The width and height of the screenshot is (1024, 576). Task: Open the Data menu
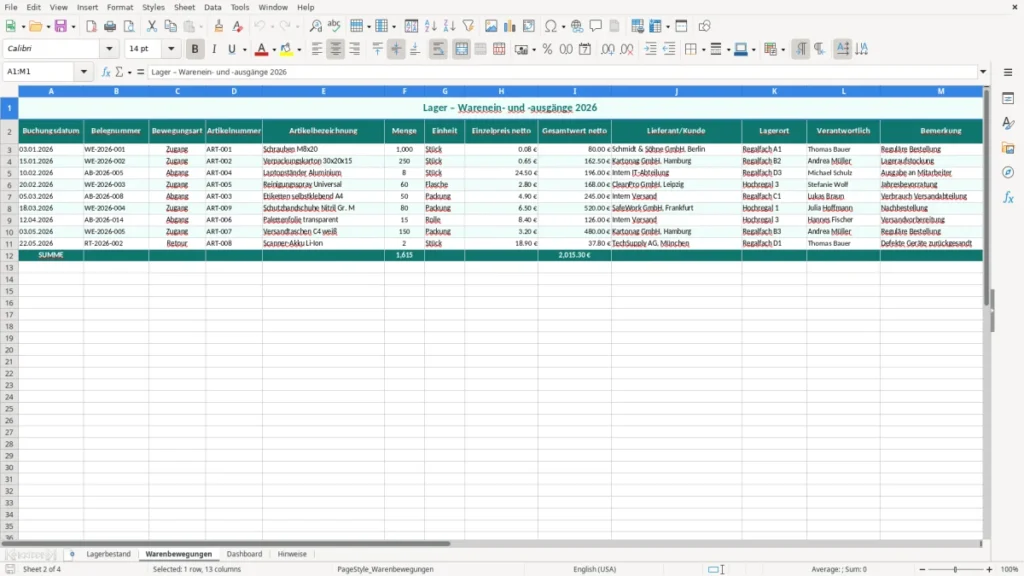pyautogui.click(x=212, y=7)
